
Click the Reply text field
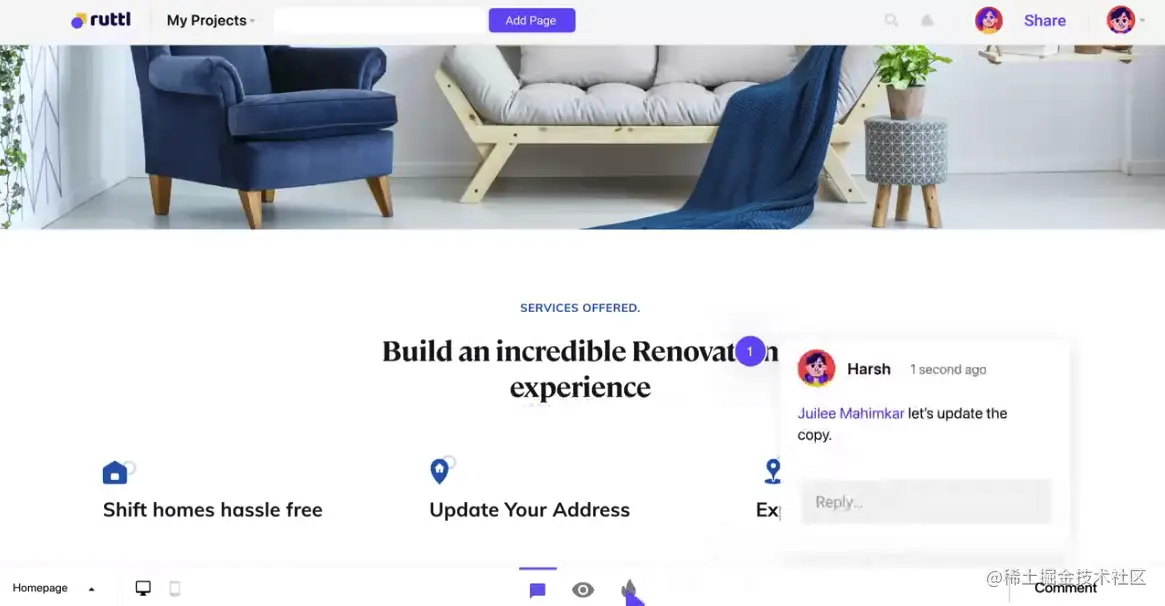925,502
